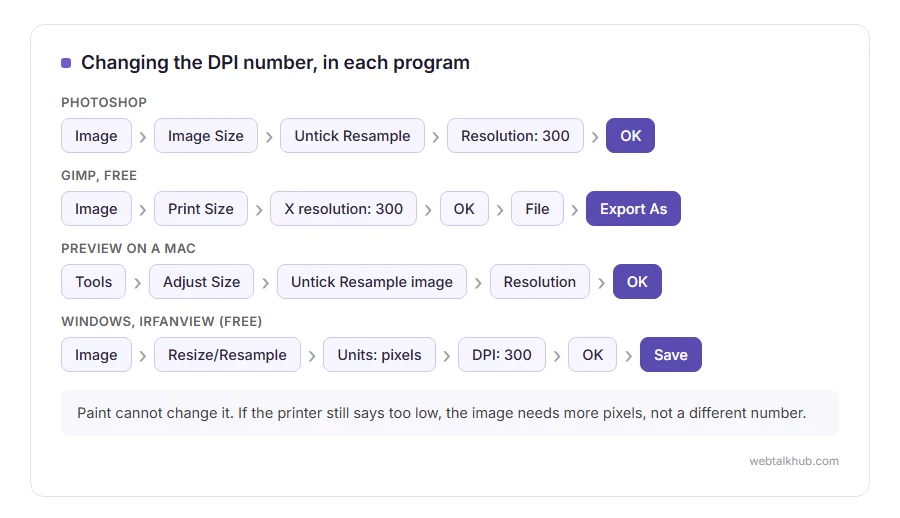
Task: Click the Units: pixels chip
Action: [379, 354]
